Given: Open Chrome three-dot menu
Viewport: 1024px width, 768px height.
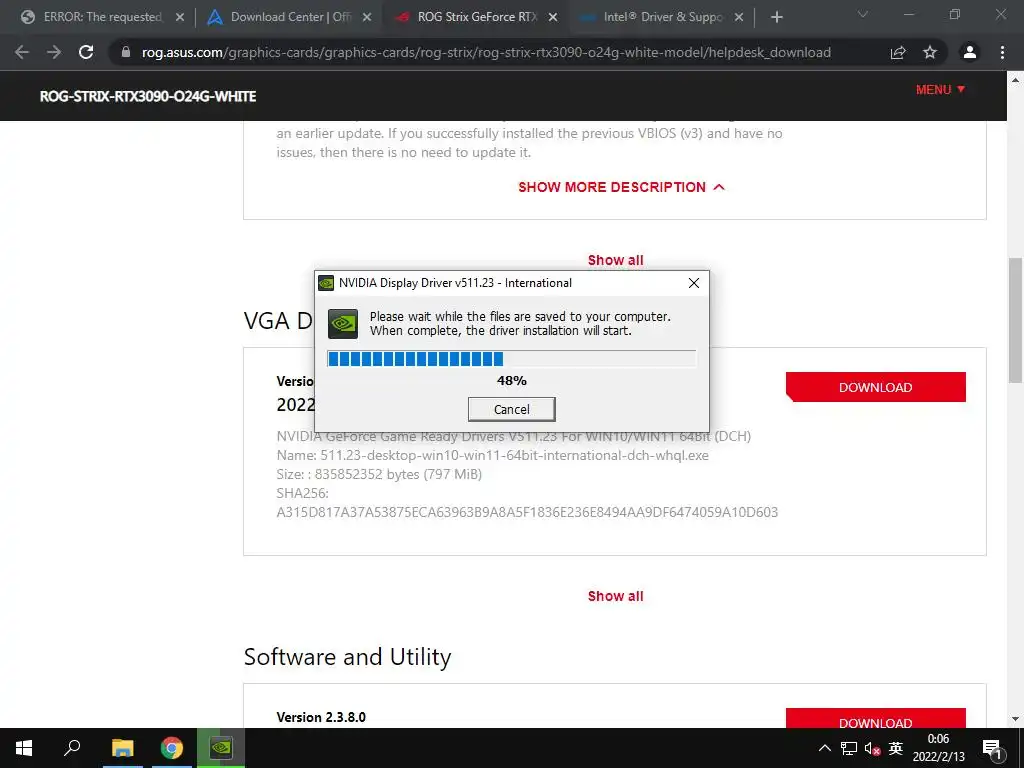Looking at the screenshot, I should [x=1002, y=52].
